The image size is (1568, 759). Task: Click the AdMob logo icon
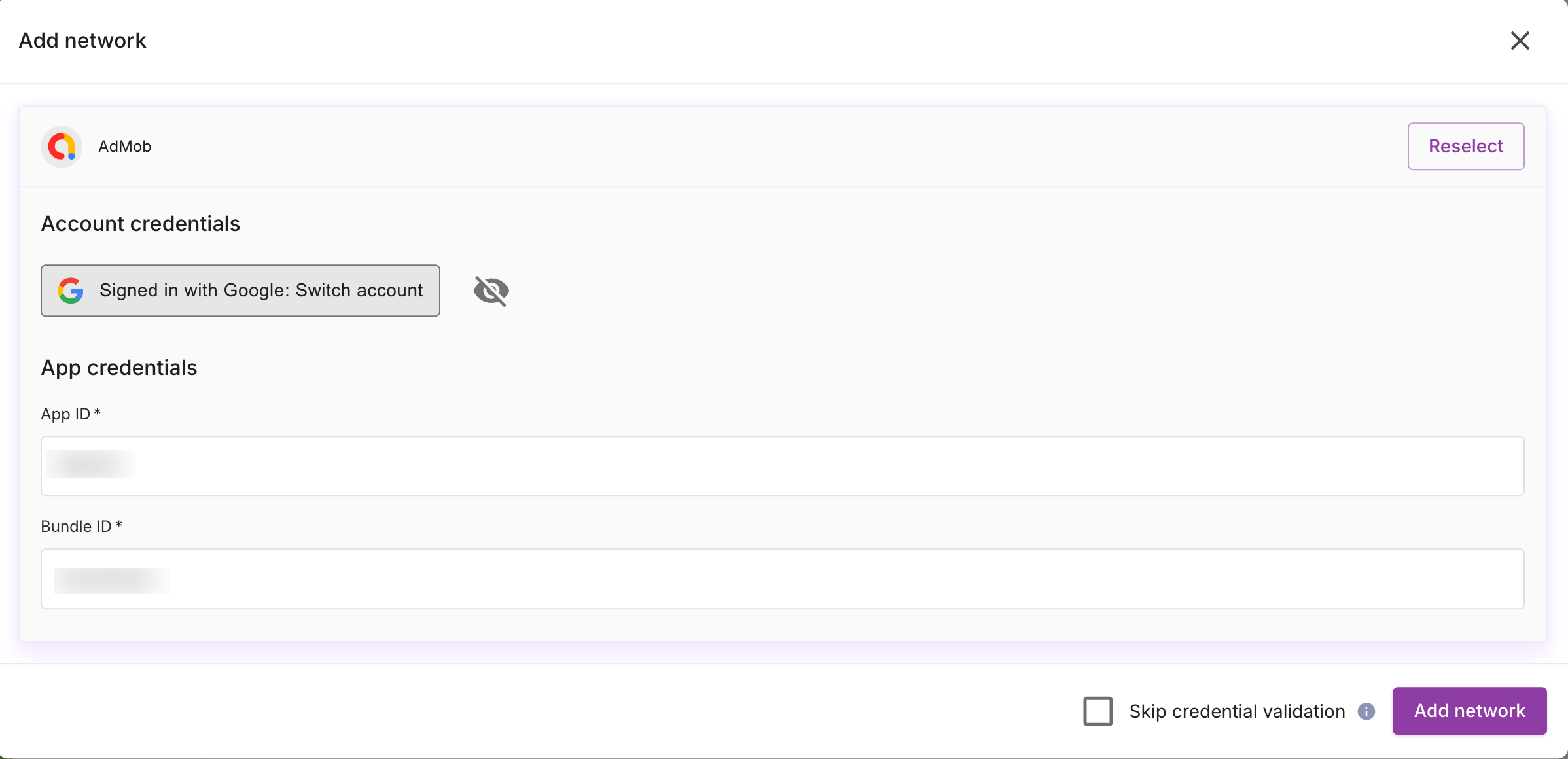pyautogui.click(x=61, y=147)
